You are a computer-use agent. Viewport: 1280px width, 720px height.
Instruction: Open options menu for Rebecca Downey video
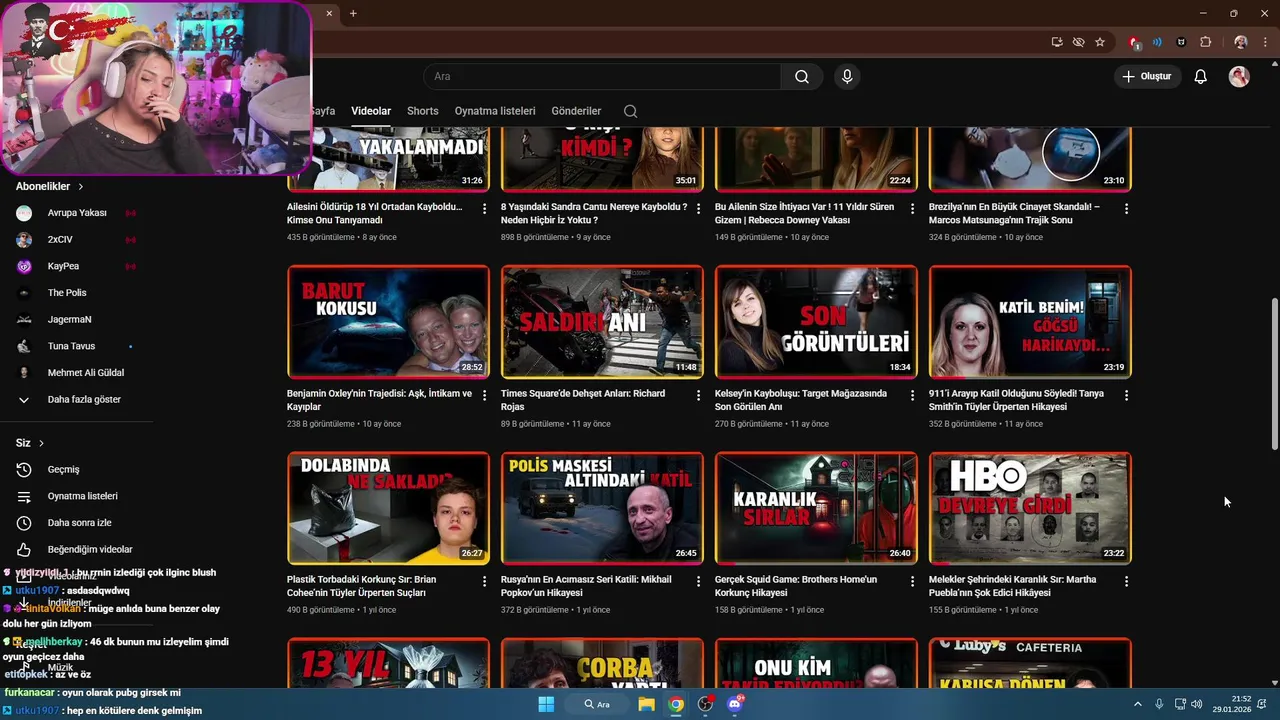click(x=912, y=208)
